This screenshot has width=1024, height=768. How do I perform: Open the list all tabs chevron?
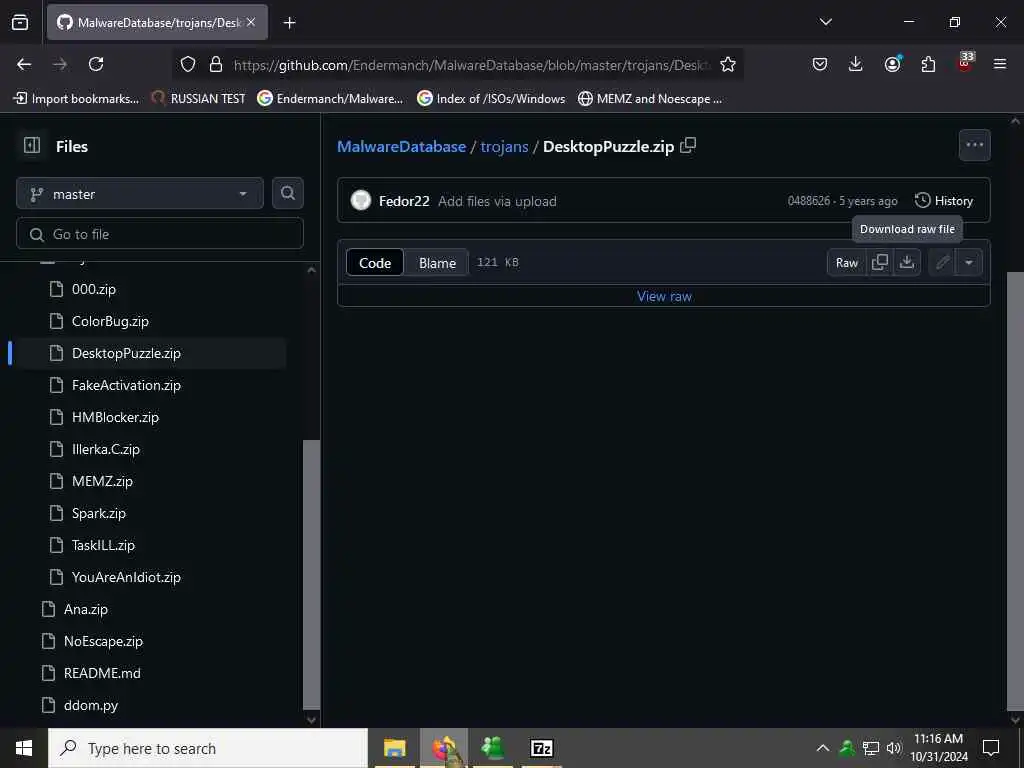(825, 22)
